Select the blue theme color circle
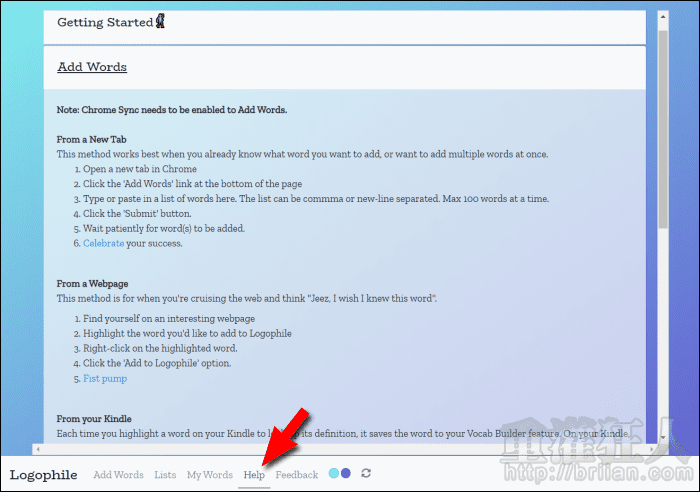This screenshot has width=700, height=492. point(345,474)
